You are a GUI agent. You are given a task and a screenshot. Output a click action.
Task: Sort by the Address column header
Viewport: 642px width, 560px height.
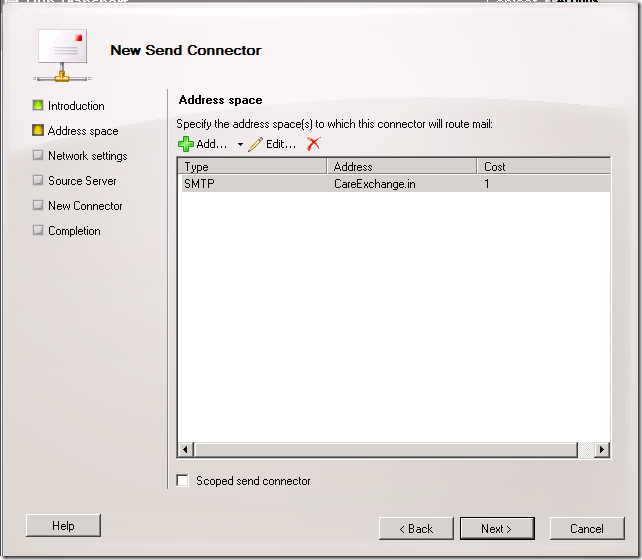pyautogui.click(x=402, y=167)
